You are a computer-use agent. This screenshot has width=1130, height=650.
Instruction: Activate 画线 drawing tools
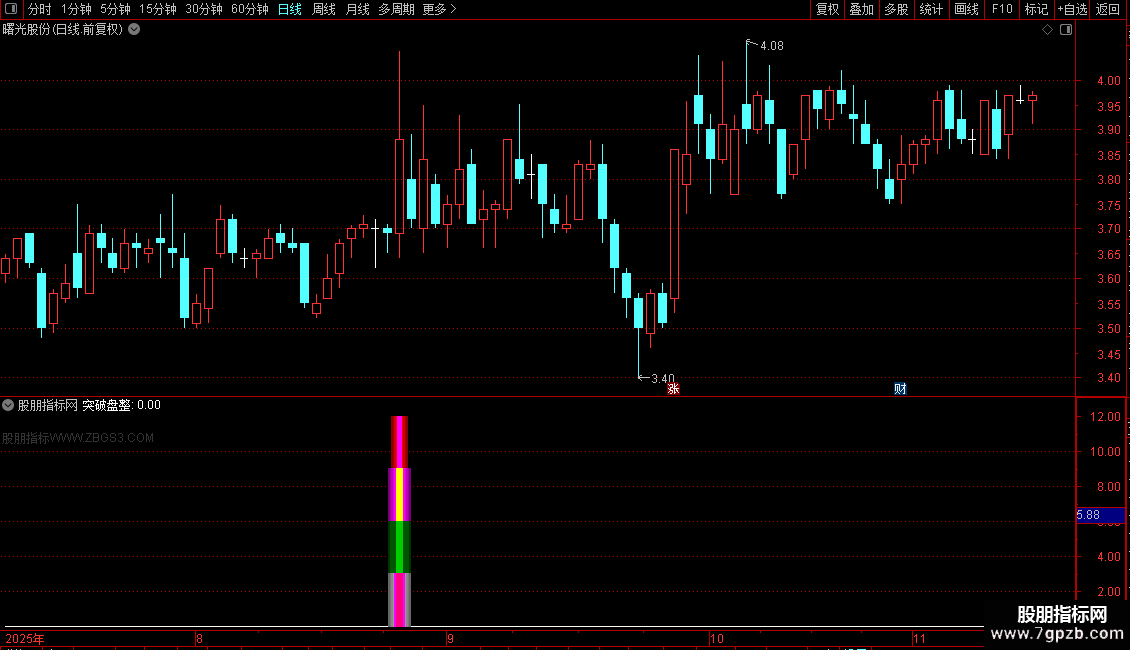click(966, 9)
